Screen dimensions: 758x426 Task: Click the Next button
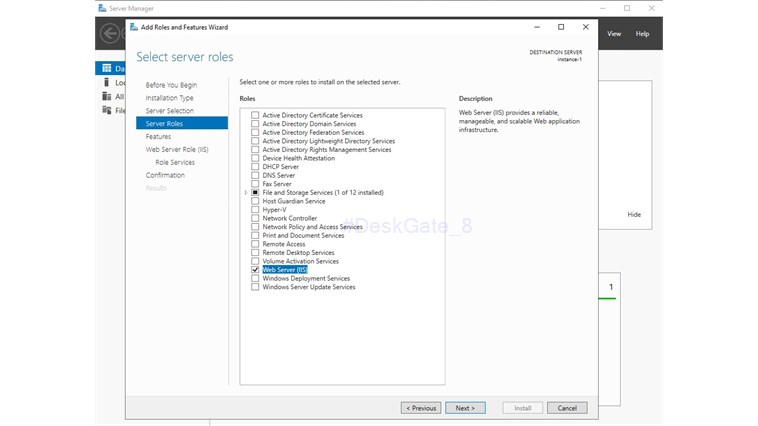point(465,408)
